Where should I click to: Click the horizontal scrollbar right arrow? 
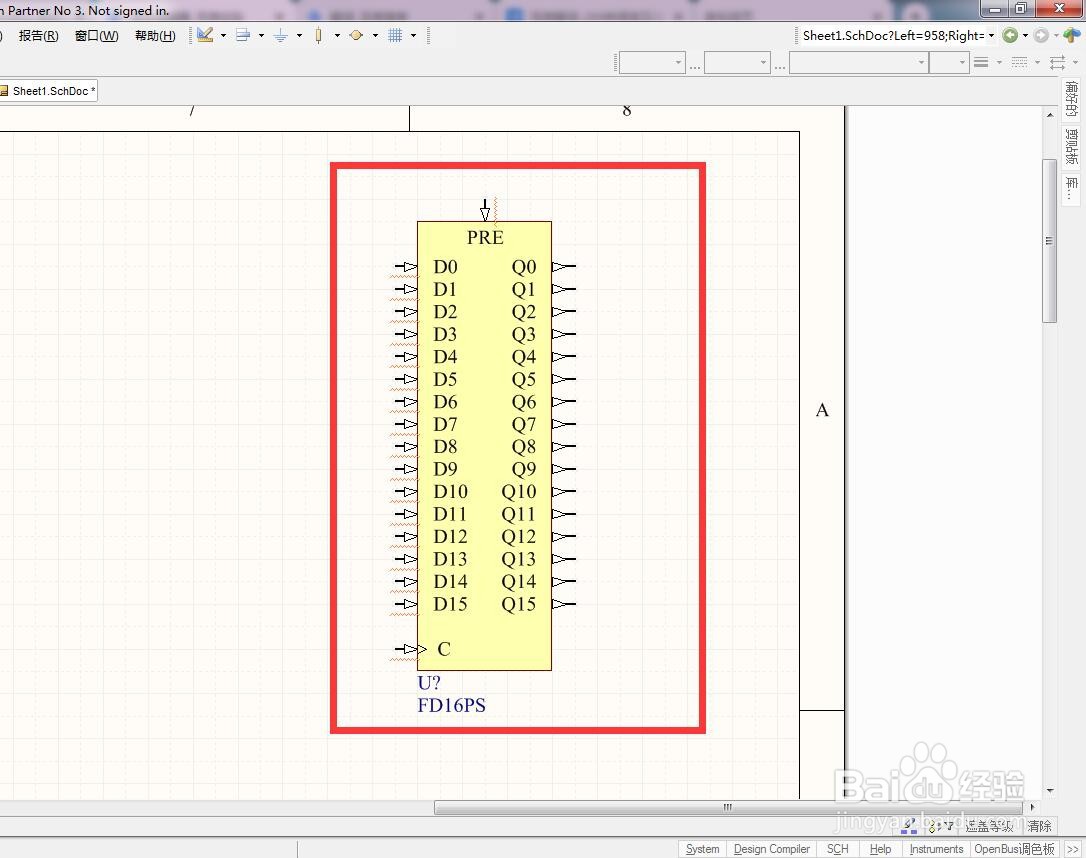tap(1032, 807)
